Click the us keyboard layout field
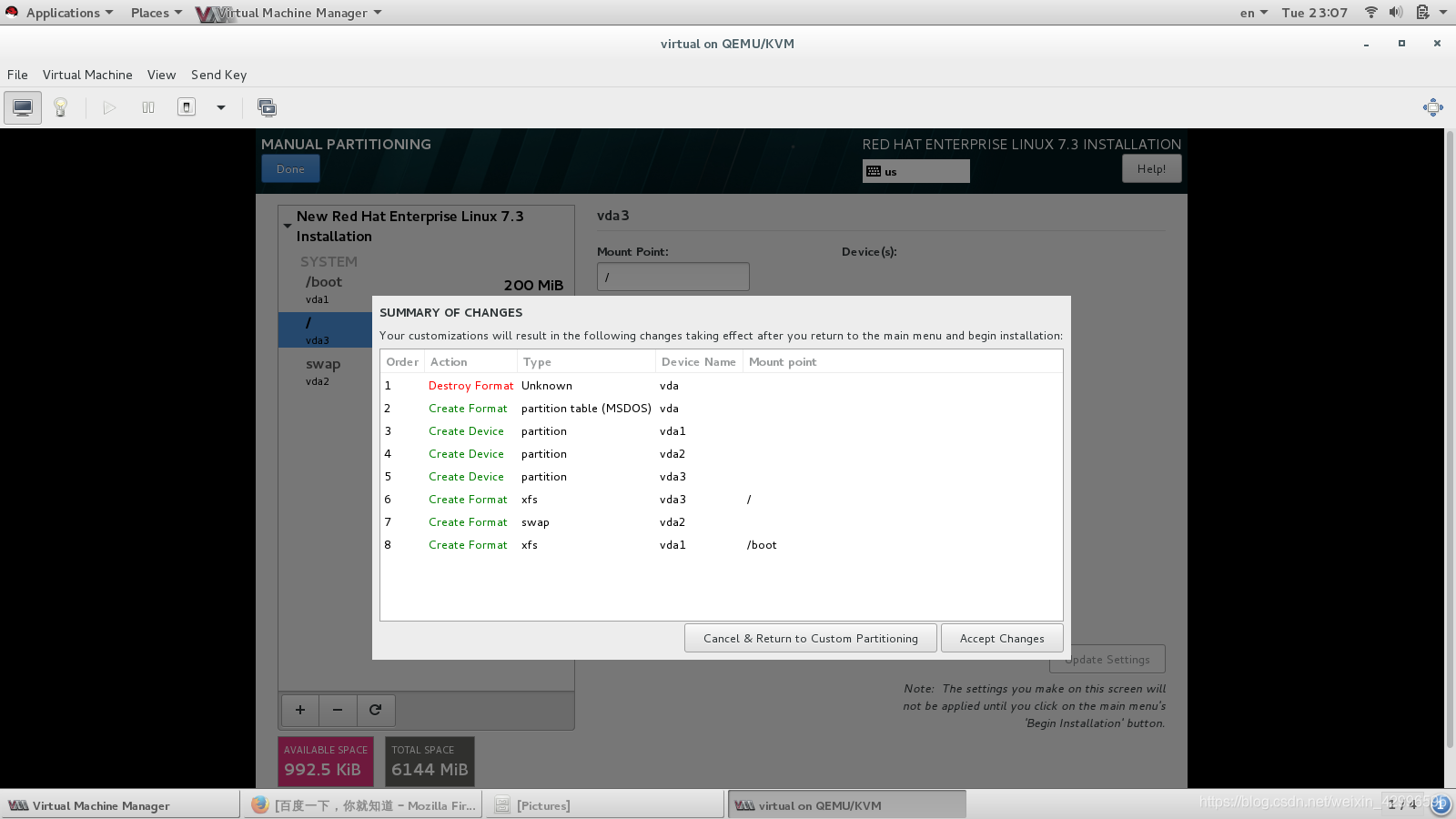The width and height of the screenshot is (1456, 819). click(x=916, y=171)
